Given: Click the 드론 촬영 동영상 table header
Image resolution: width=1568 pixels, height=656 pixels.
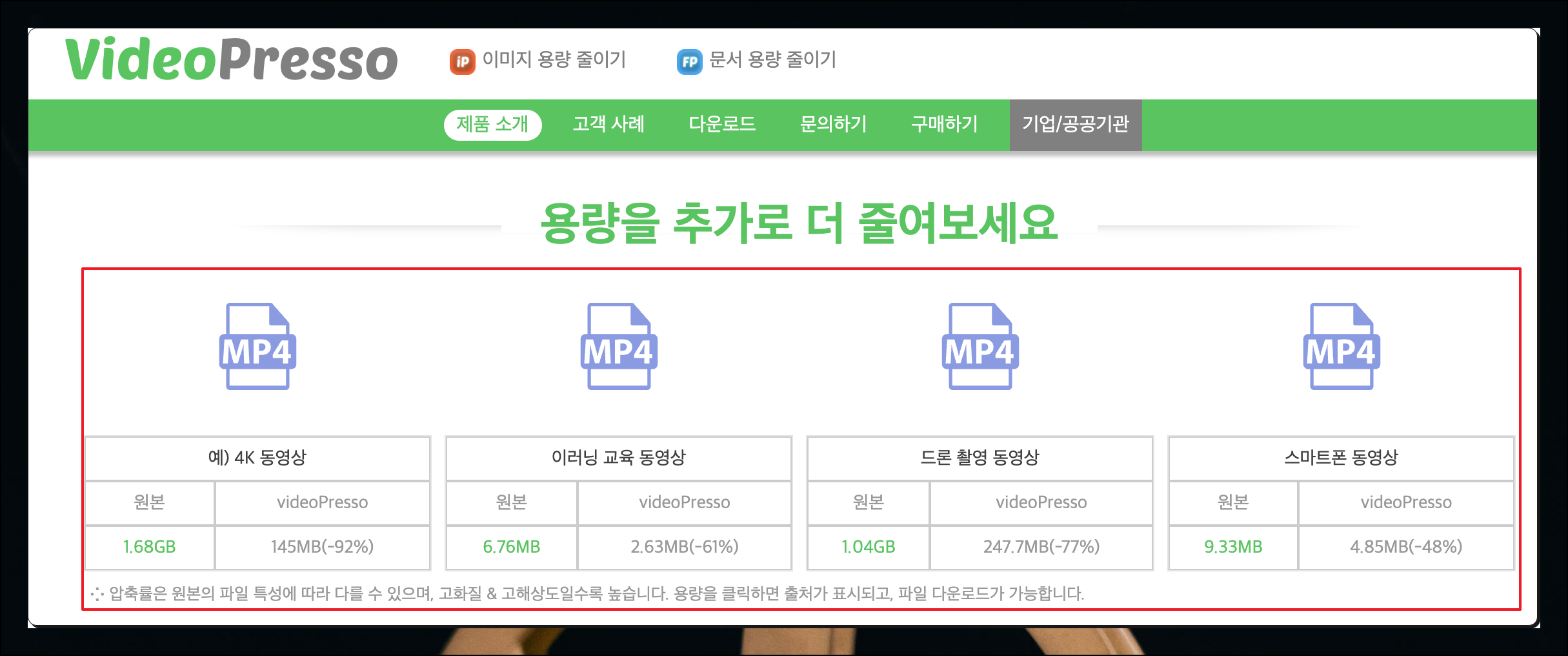Looking at the screenshot, I should click(980, 458).
